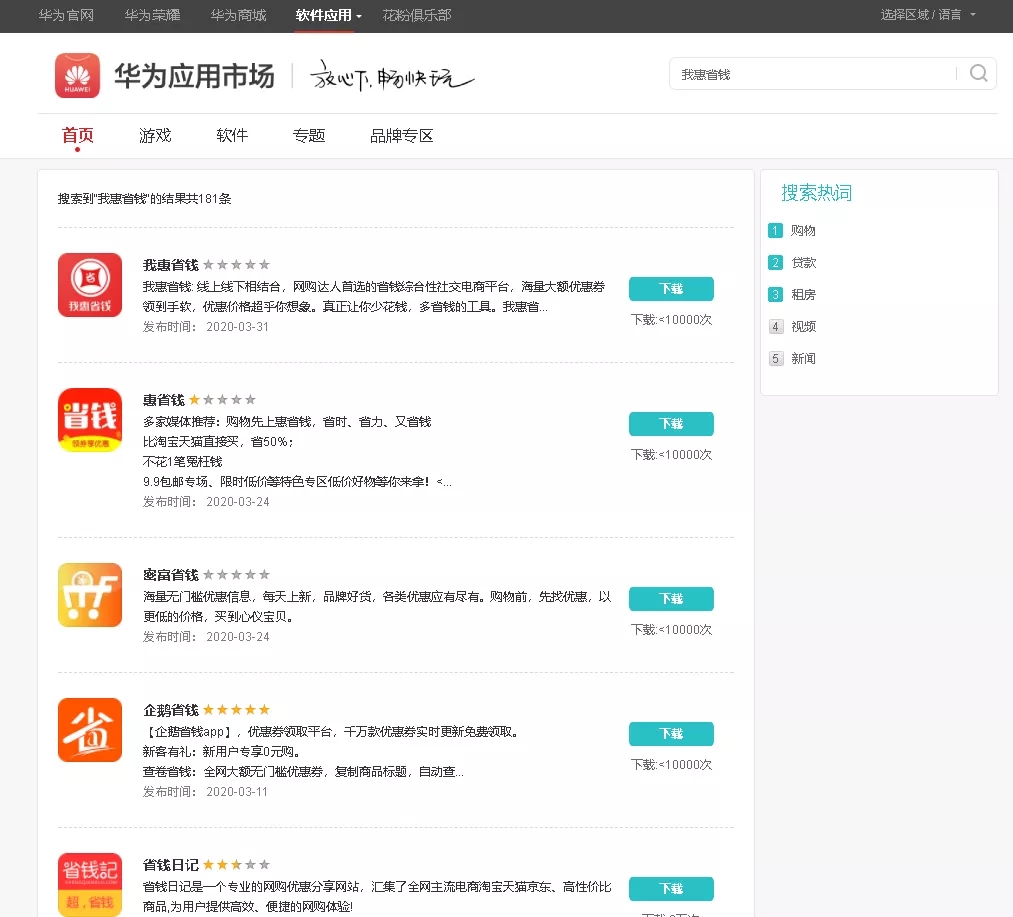
Task: Download the 企鹅省钱 app
Action: [671, 734]
